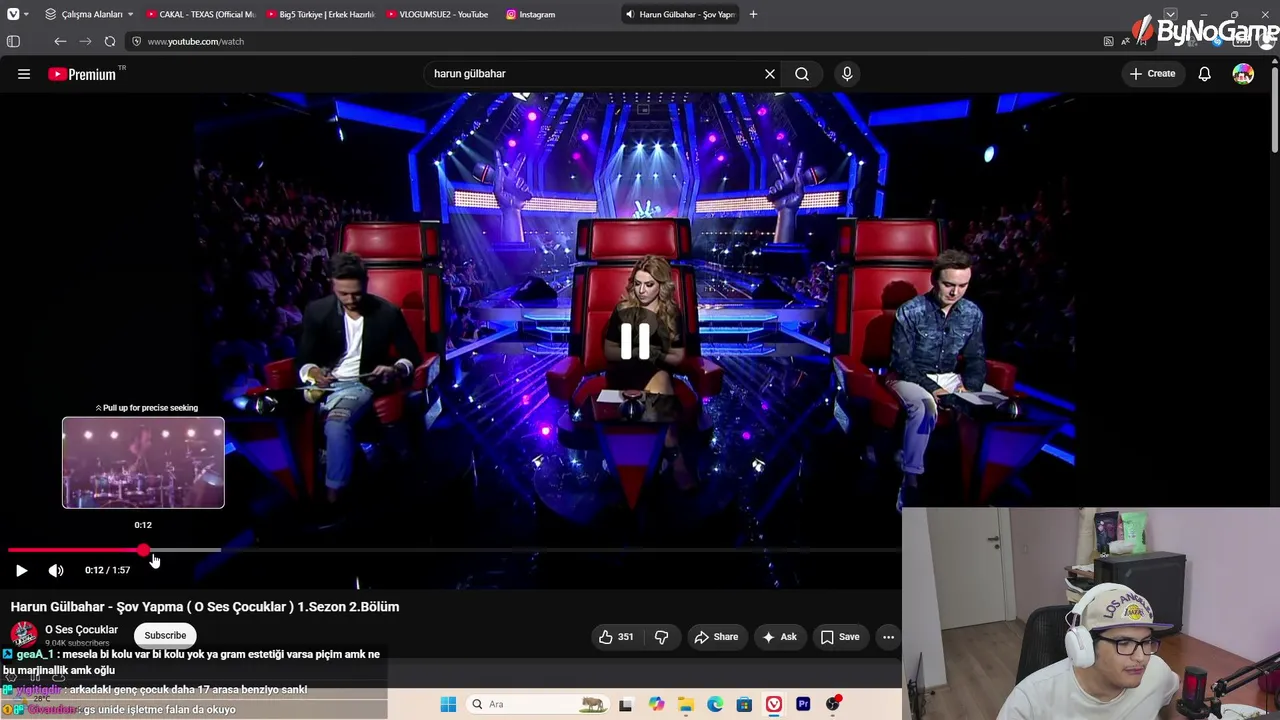Open a new browser tab
Viewport: 1280px width, 720px height.
point(753,14)
